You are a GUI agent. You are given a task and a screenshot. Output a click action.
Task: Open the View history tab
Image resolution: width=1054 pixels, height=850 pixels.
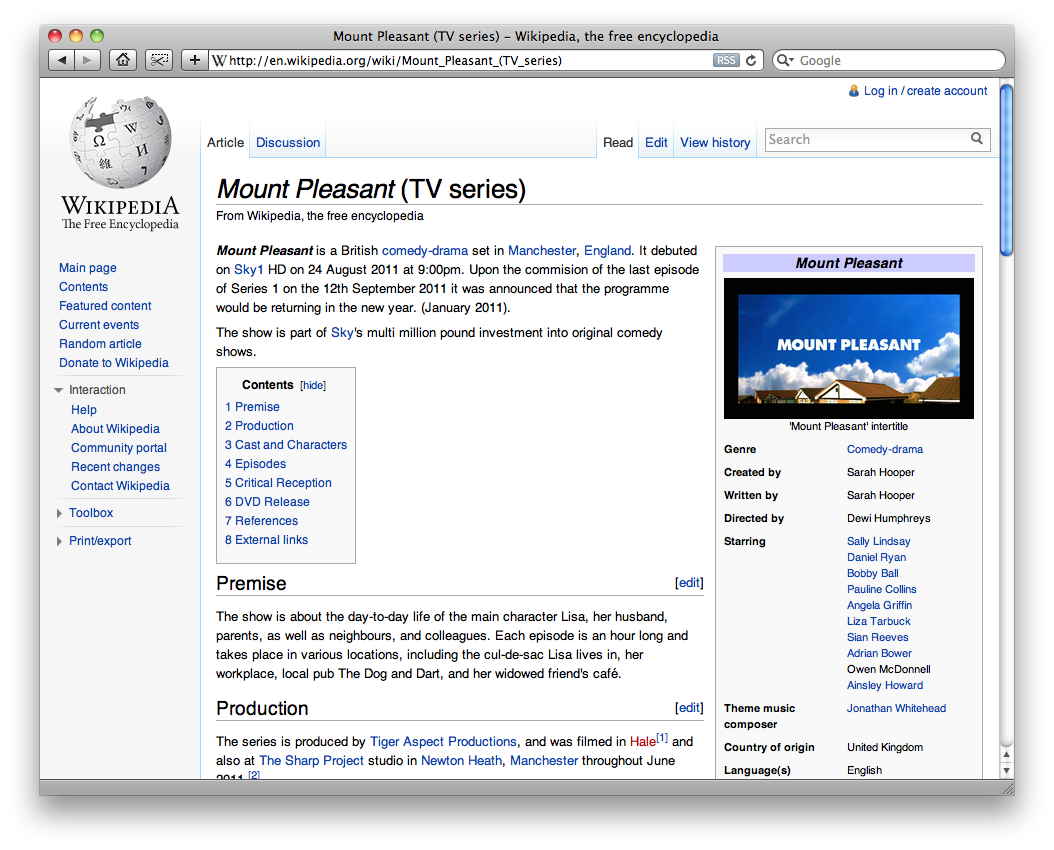(x=715, y=142)
